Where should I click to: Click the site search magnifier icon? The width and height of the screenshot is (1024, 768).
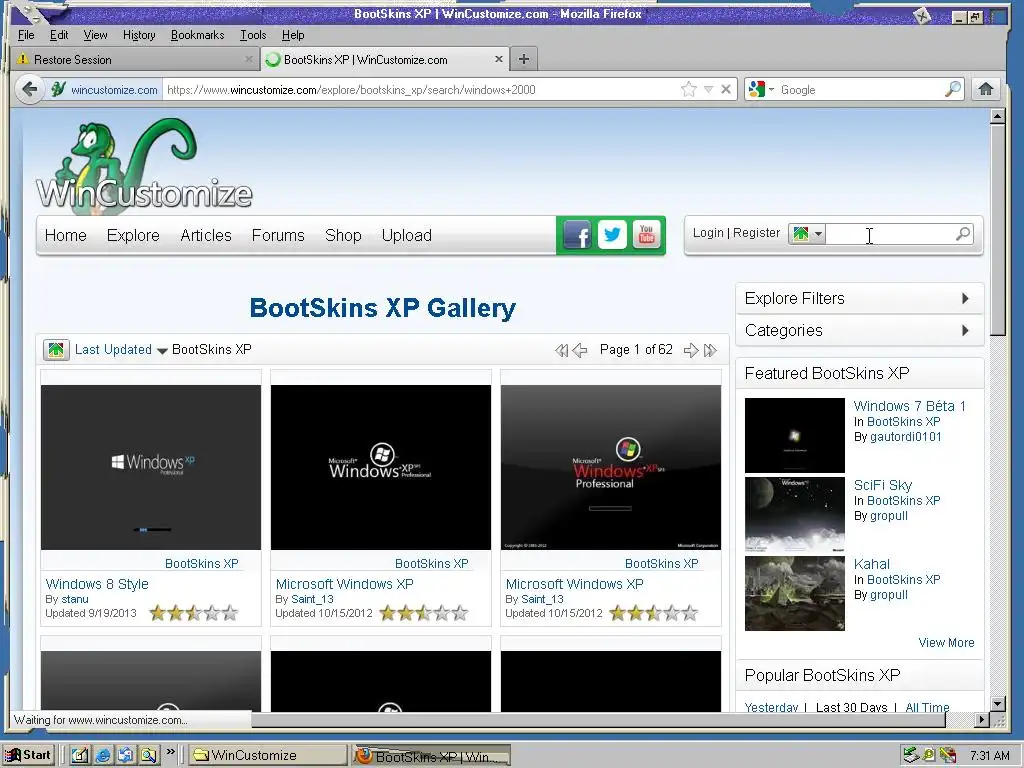[x=963, y=233]
